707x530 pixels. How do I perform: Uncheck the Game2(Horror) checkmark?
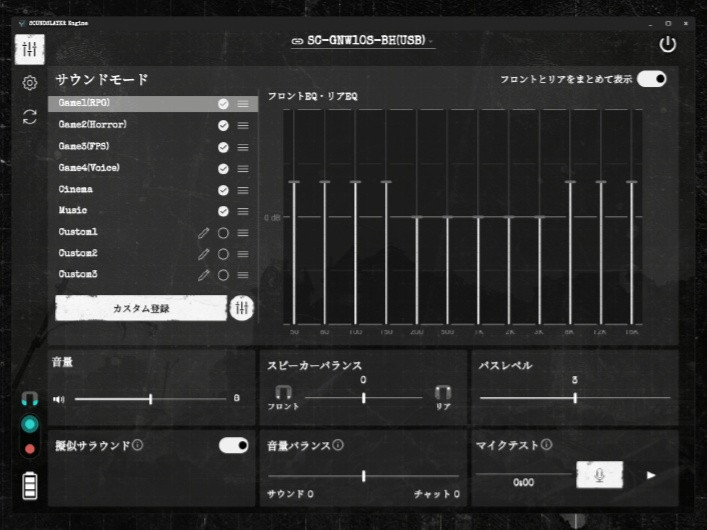coord(223,125)
